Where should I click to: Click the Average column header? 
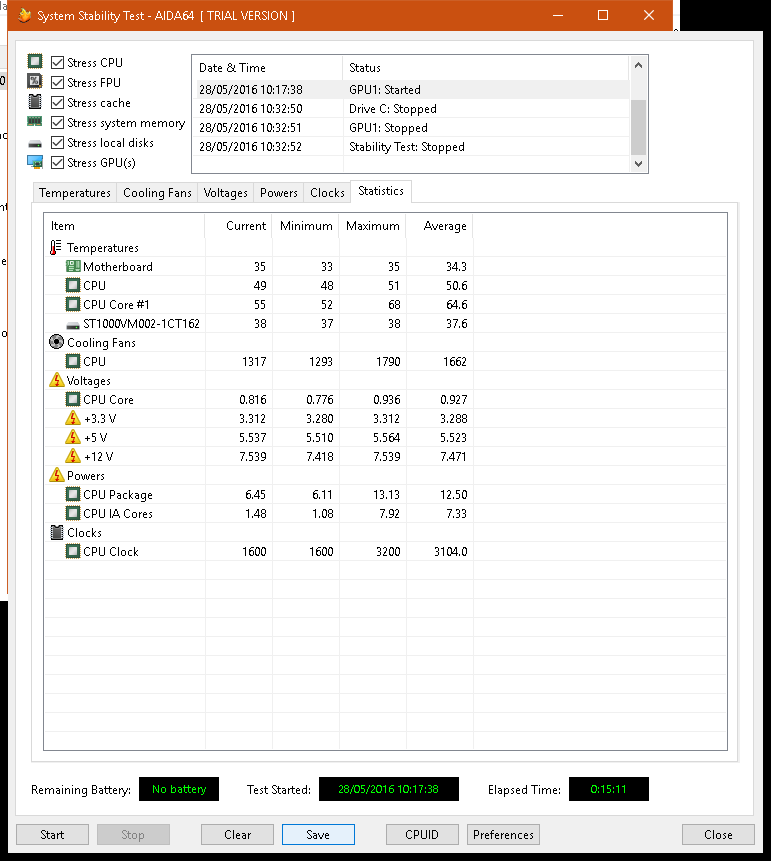point(440,226)
